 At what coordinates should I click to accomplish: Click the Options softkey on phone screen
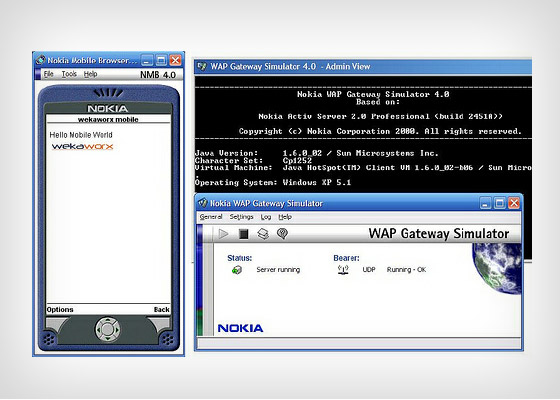coord(60,309)
